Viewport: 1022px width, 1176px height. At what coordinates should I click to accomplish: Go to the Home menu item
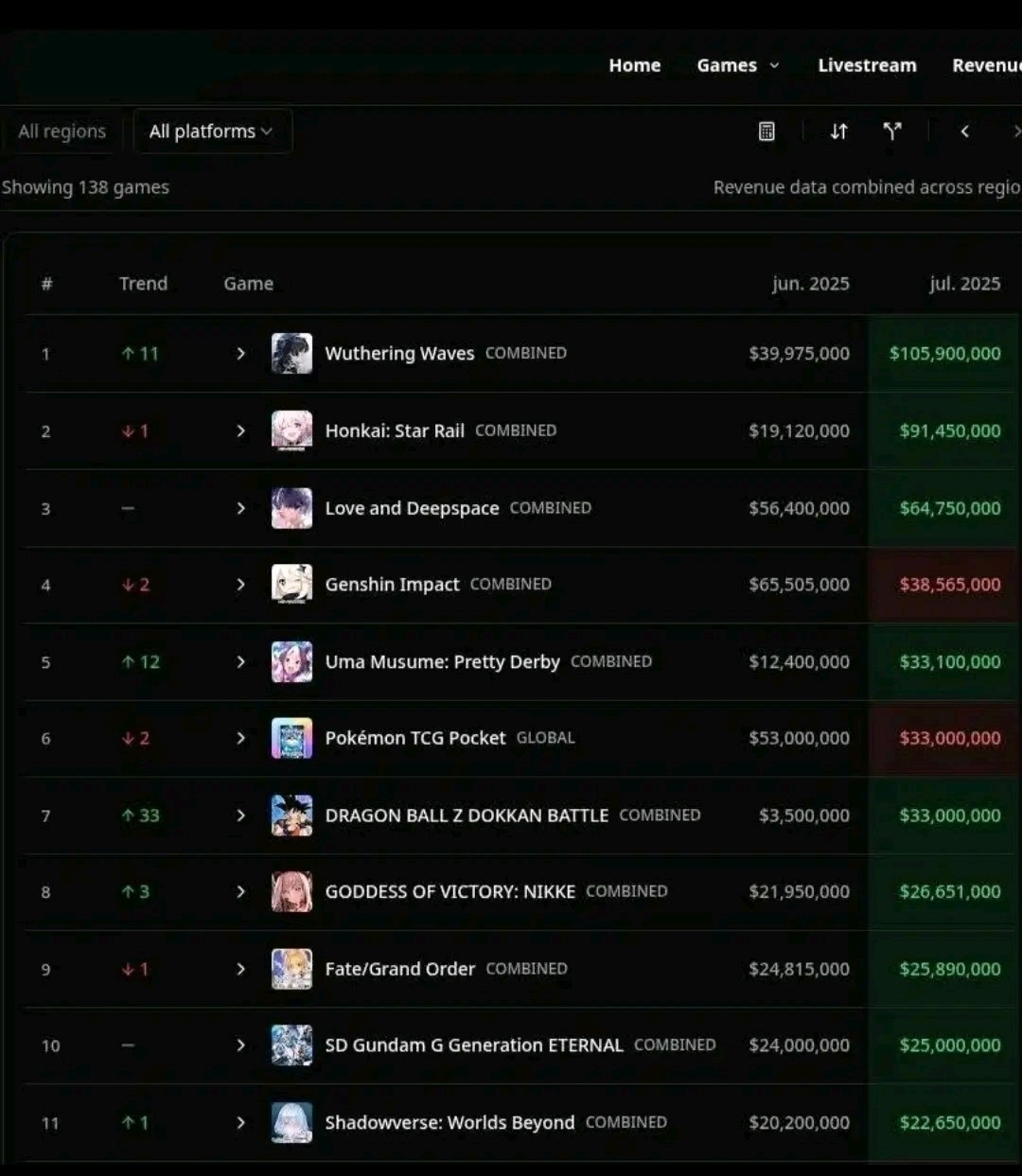click(635, 65)
